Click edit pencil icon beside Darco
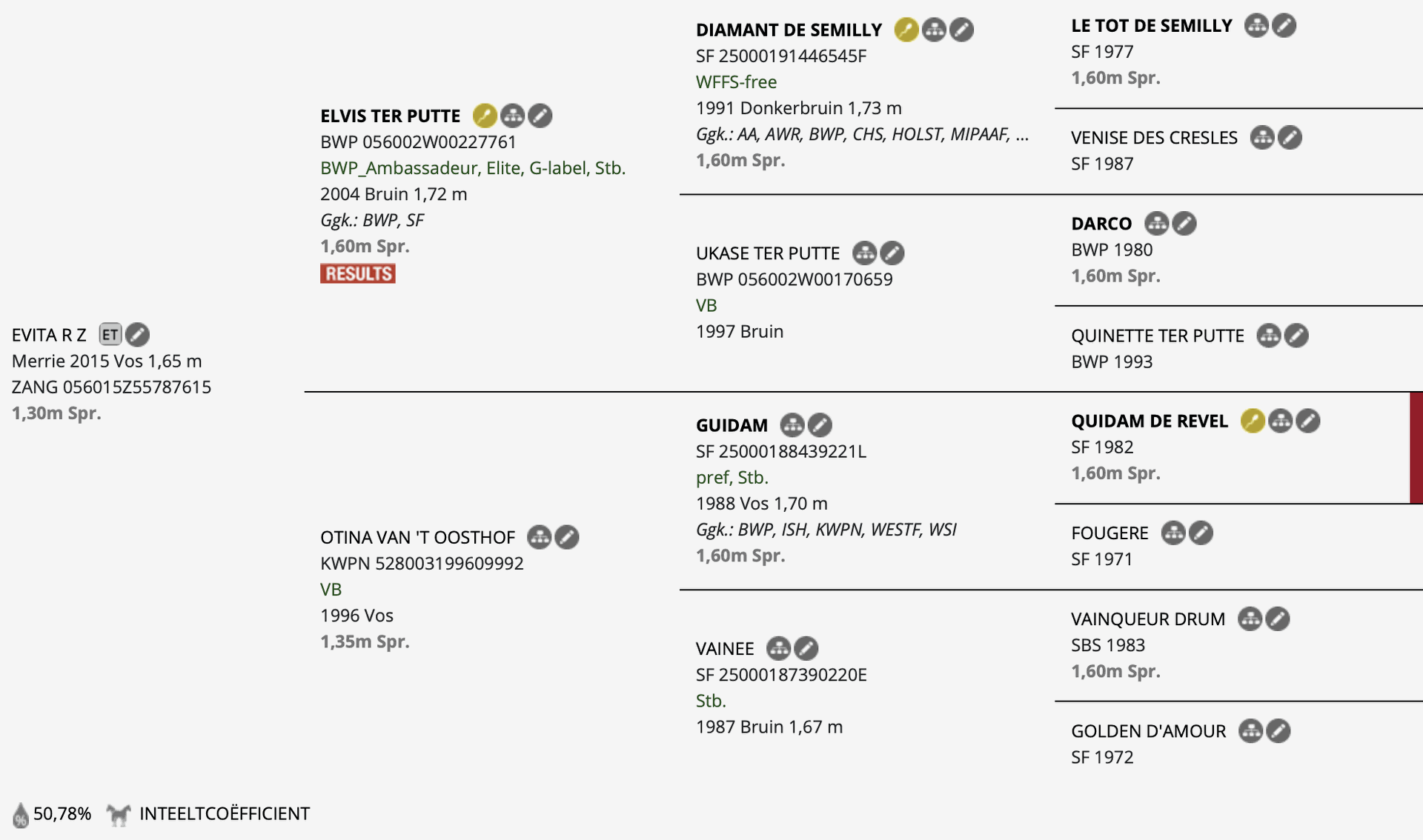1423x840 pixels. coord(1184,224)
